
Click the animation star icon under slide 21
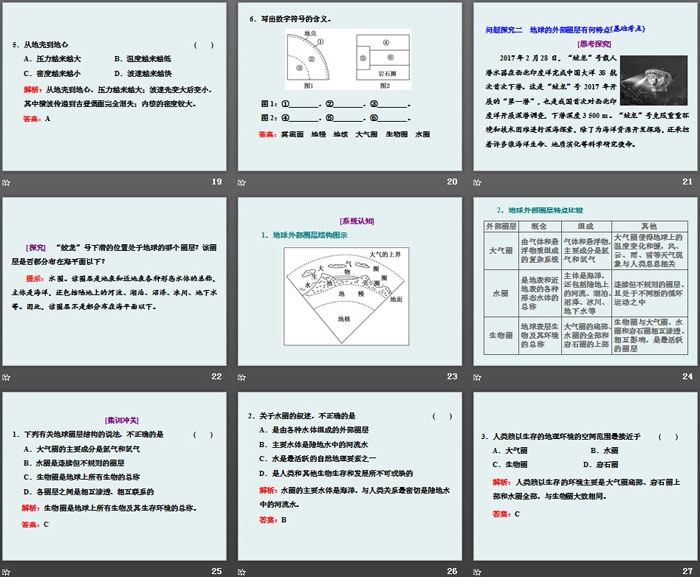click(477, 182)
